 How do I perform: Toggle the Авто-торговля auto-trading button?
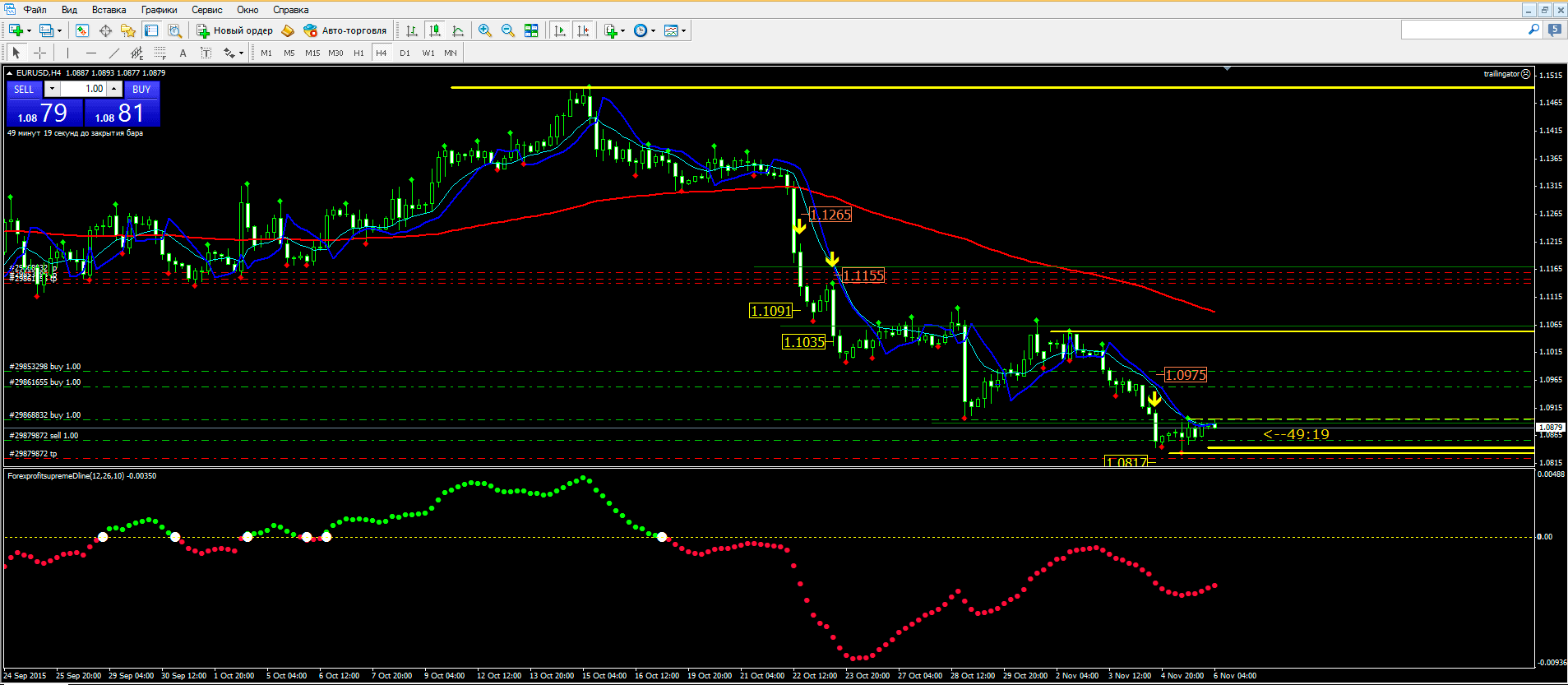click(345, 30)
